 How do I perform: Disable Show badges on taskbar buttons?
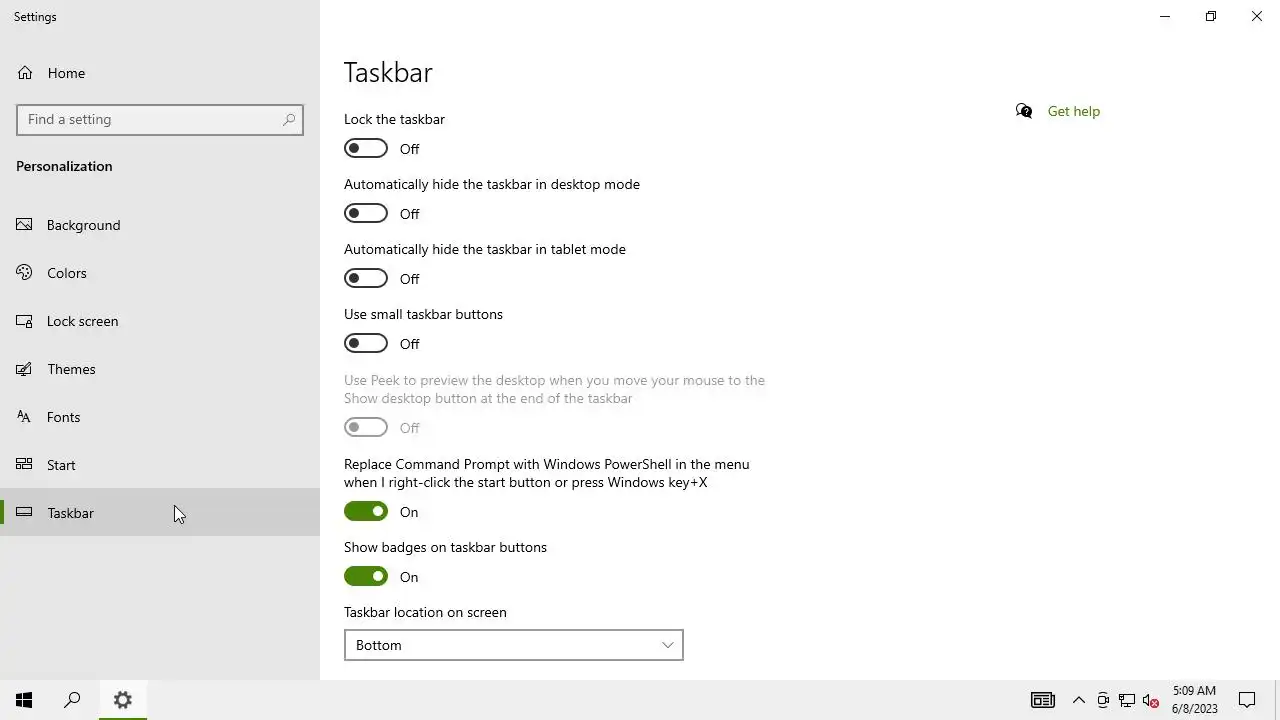coord(366,577)
